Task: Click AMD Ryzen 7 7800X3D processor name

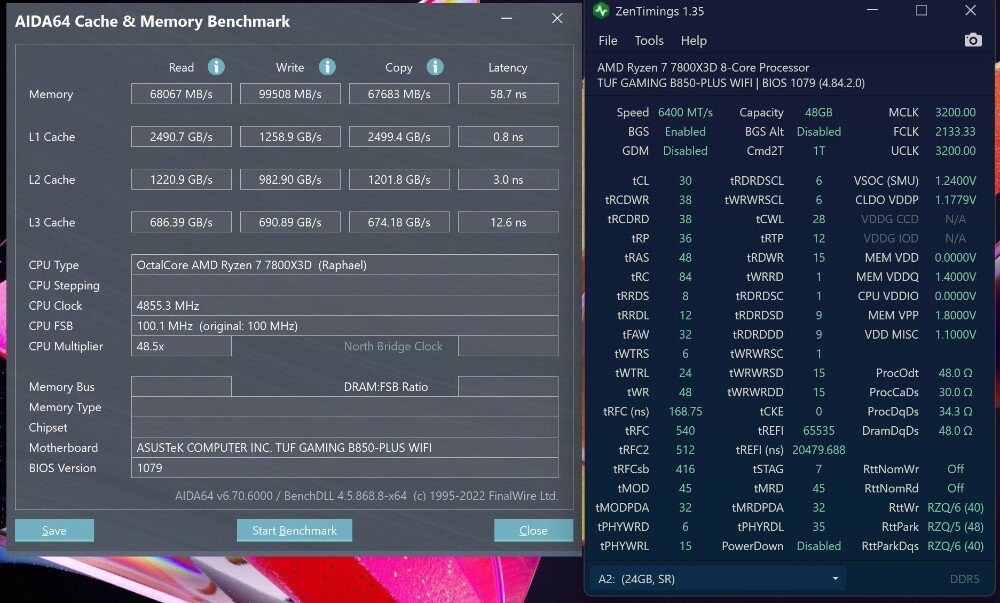Action: (703, 67)
